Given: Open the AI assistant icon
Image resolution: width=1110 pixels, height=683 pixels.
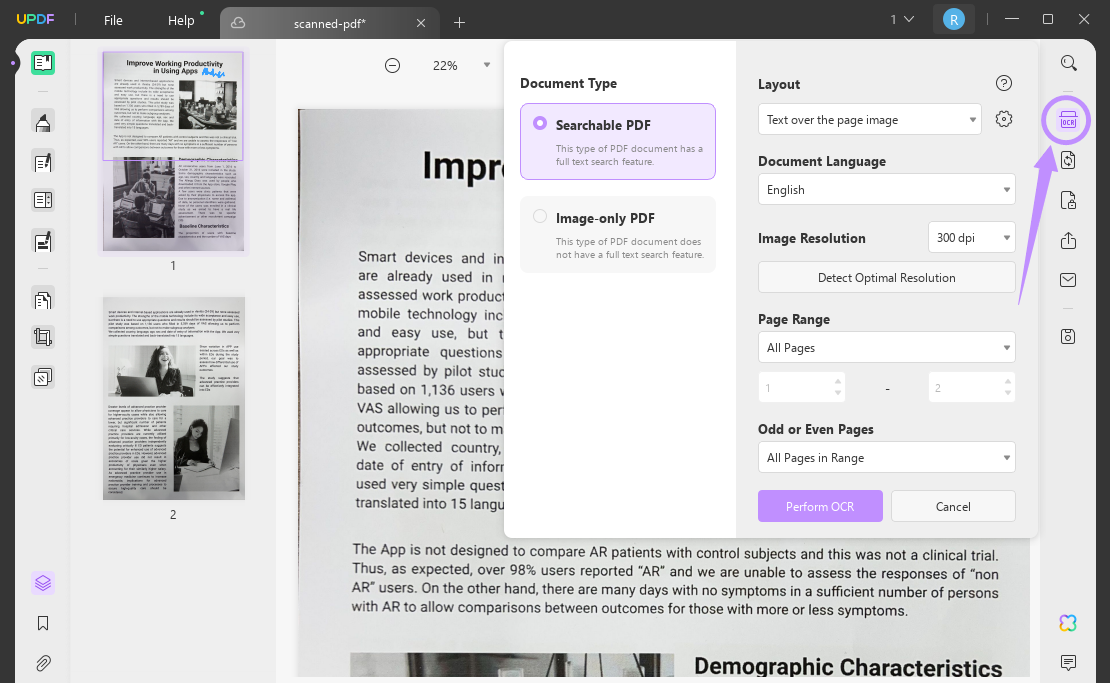Looking at the screenshot, I should coord(1068,623).
